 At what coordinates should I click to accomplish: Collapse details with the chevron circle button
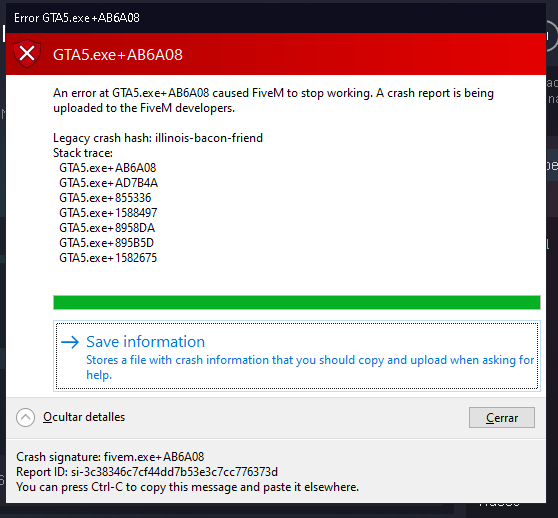pos(25,417)
